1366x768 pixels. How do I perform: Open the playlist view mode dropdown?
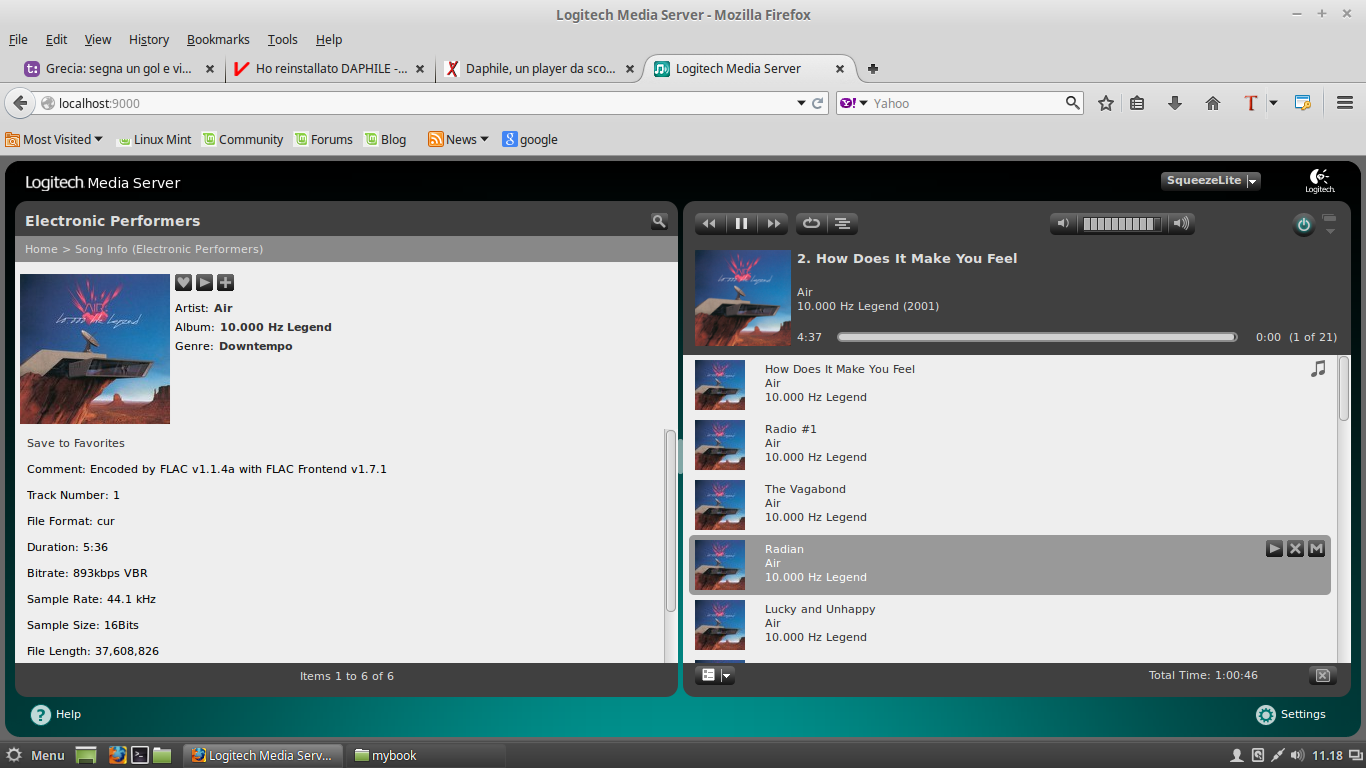pos(715,676)
